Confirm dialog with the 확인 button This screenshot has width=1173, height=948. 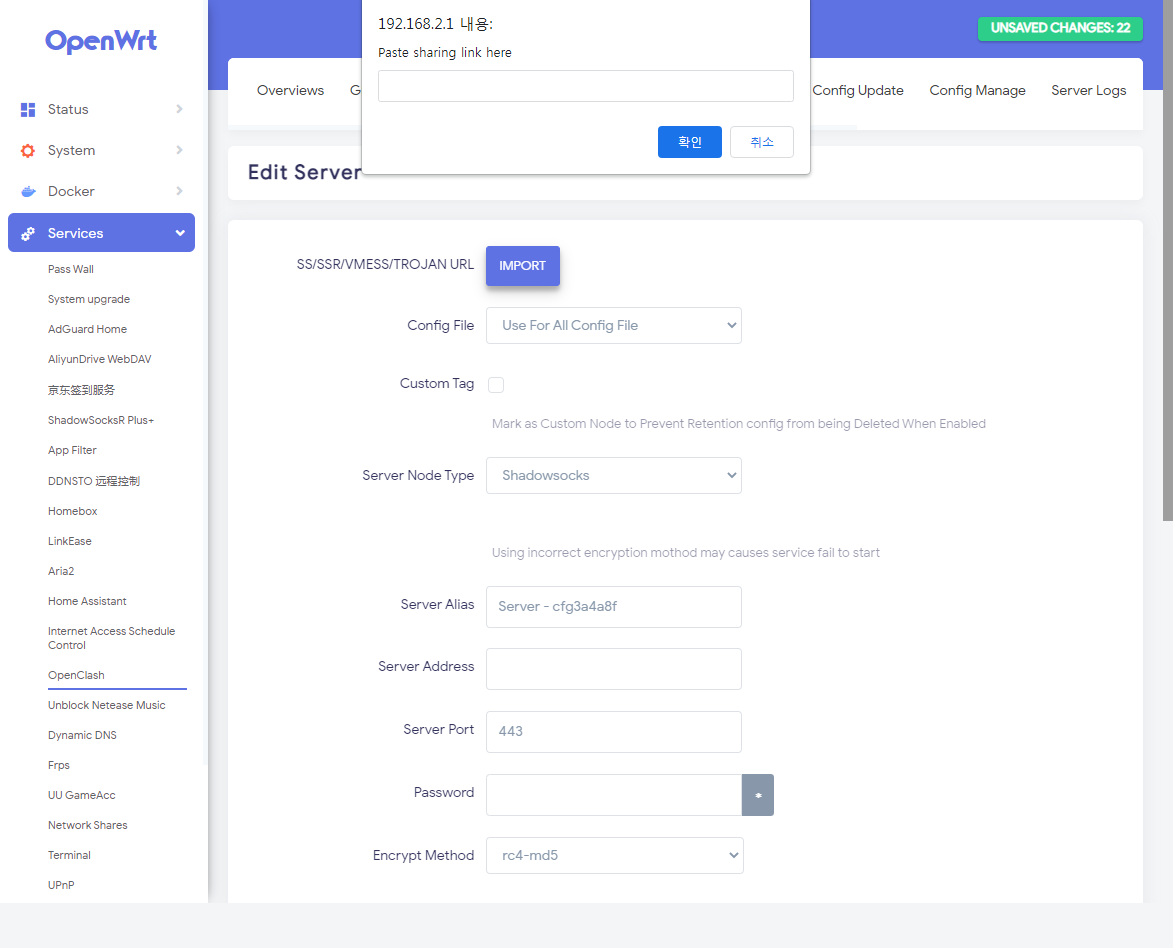(x=690, y=142)
